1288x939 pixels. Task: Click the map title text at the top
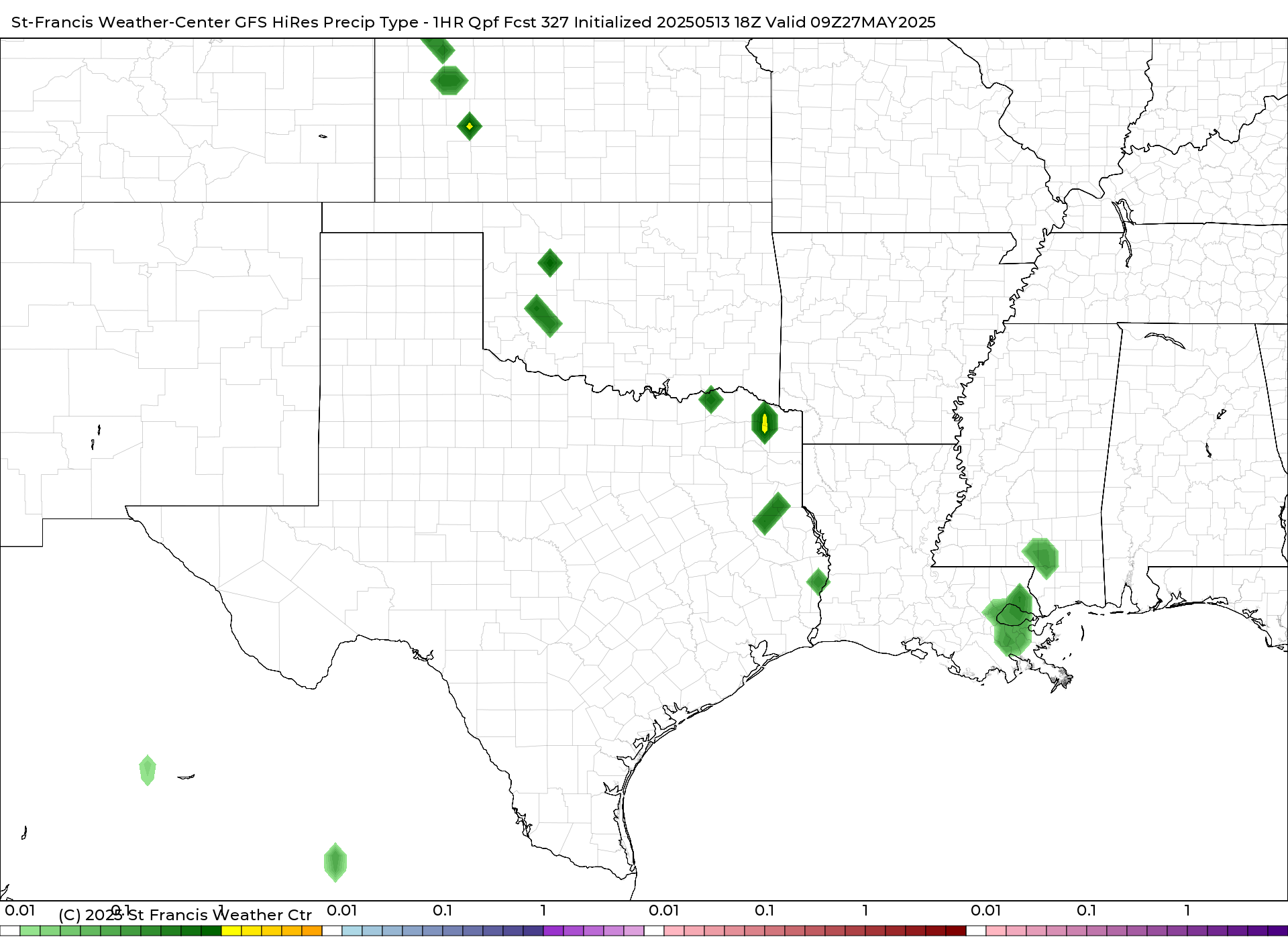(474, 22)
